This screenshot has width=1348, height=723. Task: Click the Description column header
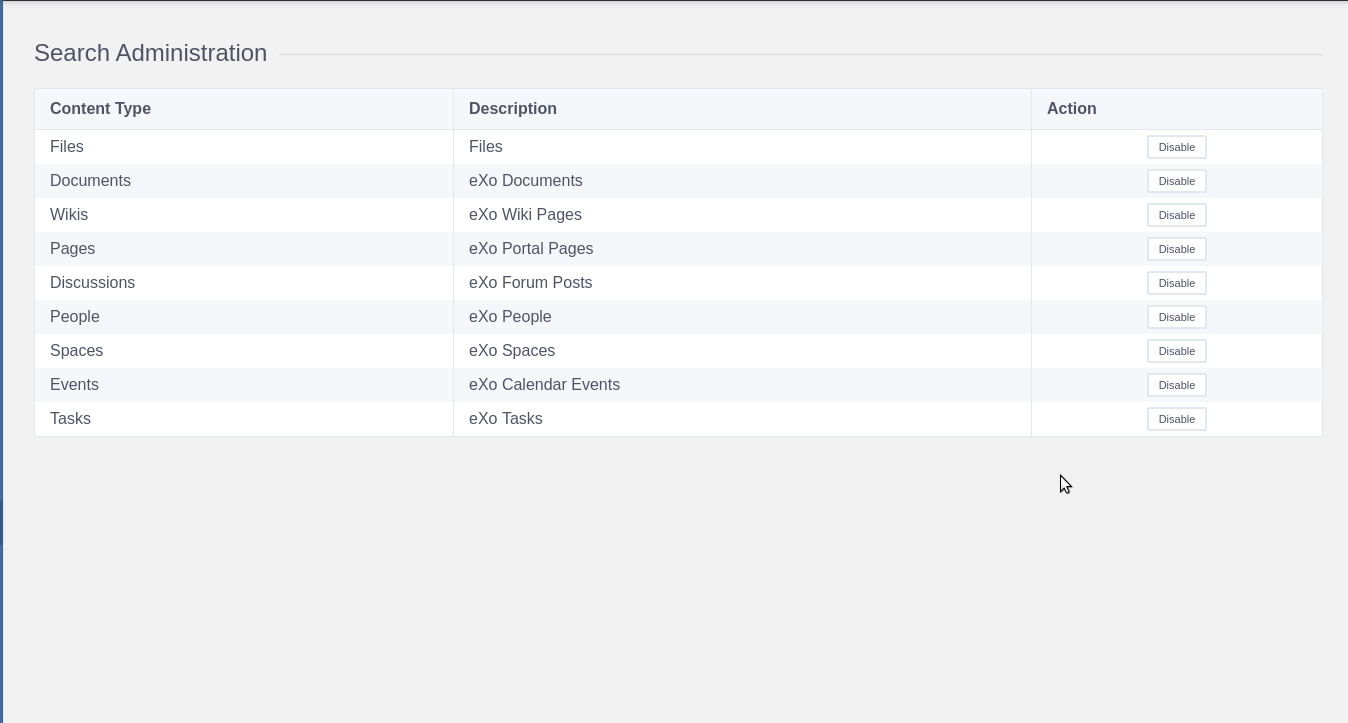[512, 109]
